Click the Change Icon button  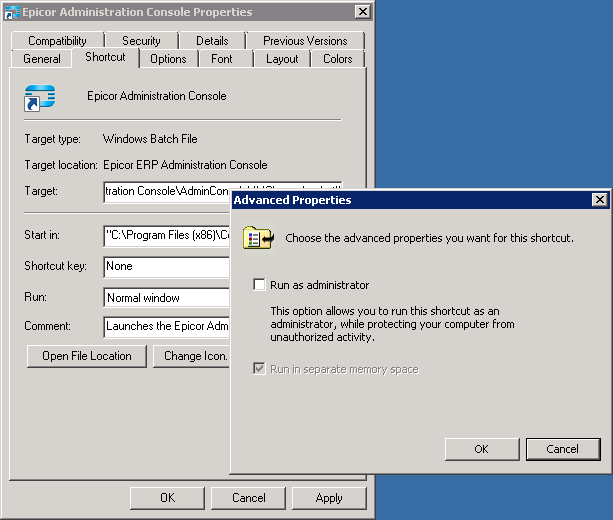191,356
